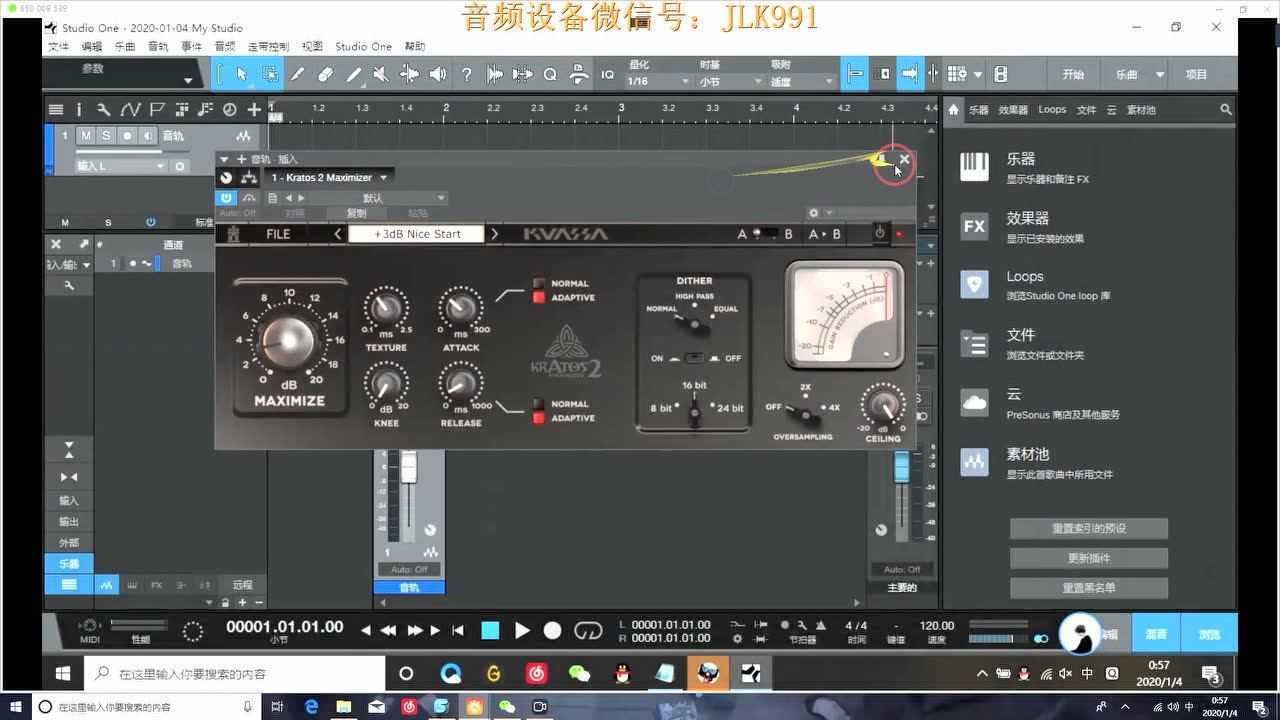Open the Kratos plugin routing icon
The image size is (1280, 720).
coord(249,178)
